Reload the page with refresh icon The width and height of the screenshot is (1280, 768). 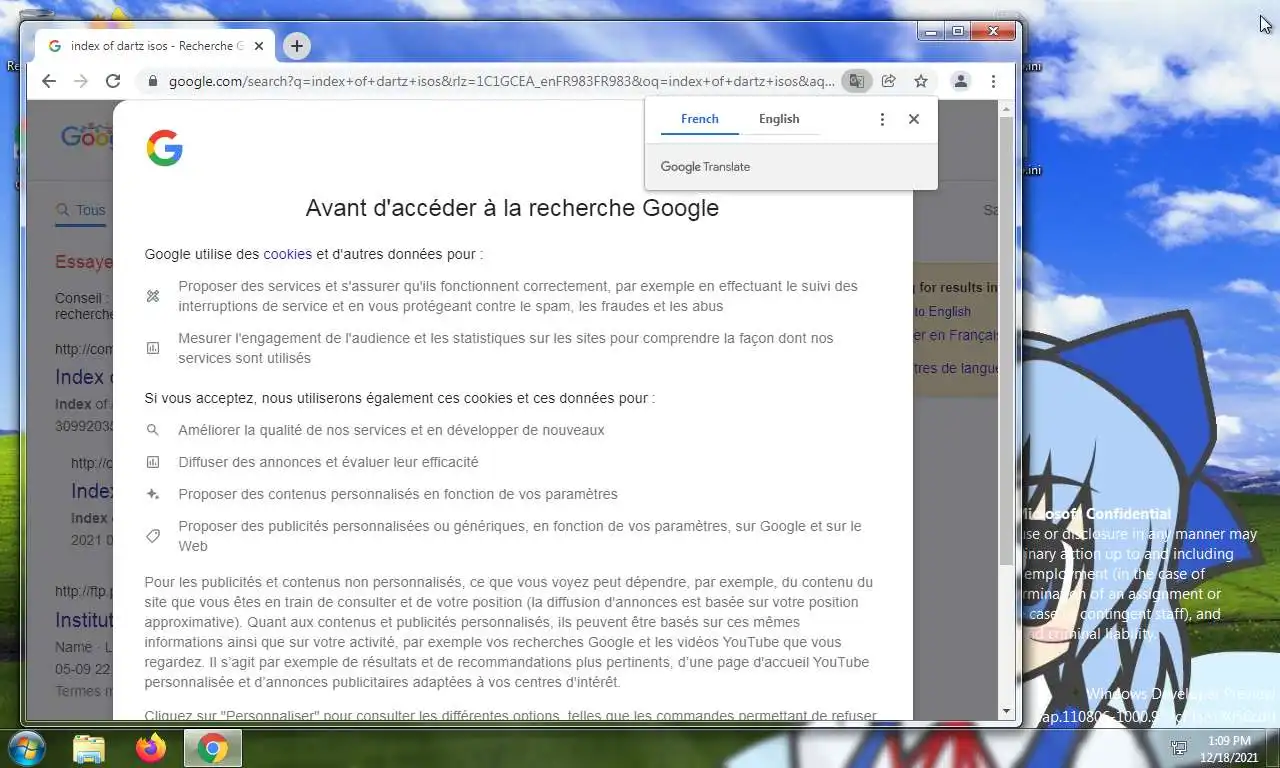coord(113,81)
